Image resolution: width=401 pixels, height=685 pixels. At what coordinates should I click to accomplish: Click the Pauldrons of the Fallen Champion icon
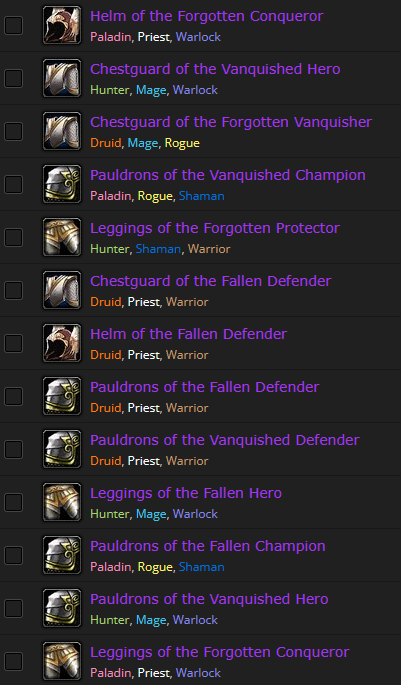pos(62,555)
